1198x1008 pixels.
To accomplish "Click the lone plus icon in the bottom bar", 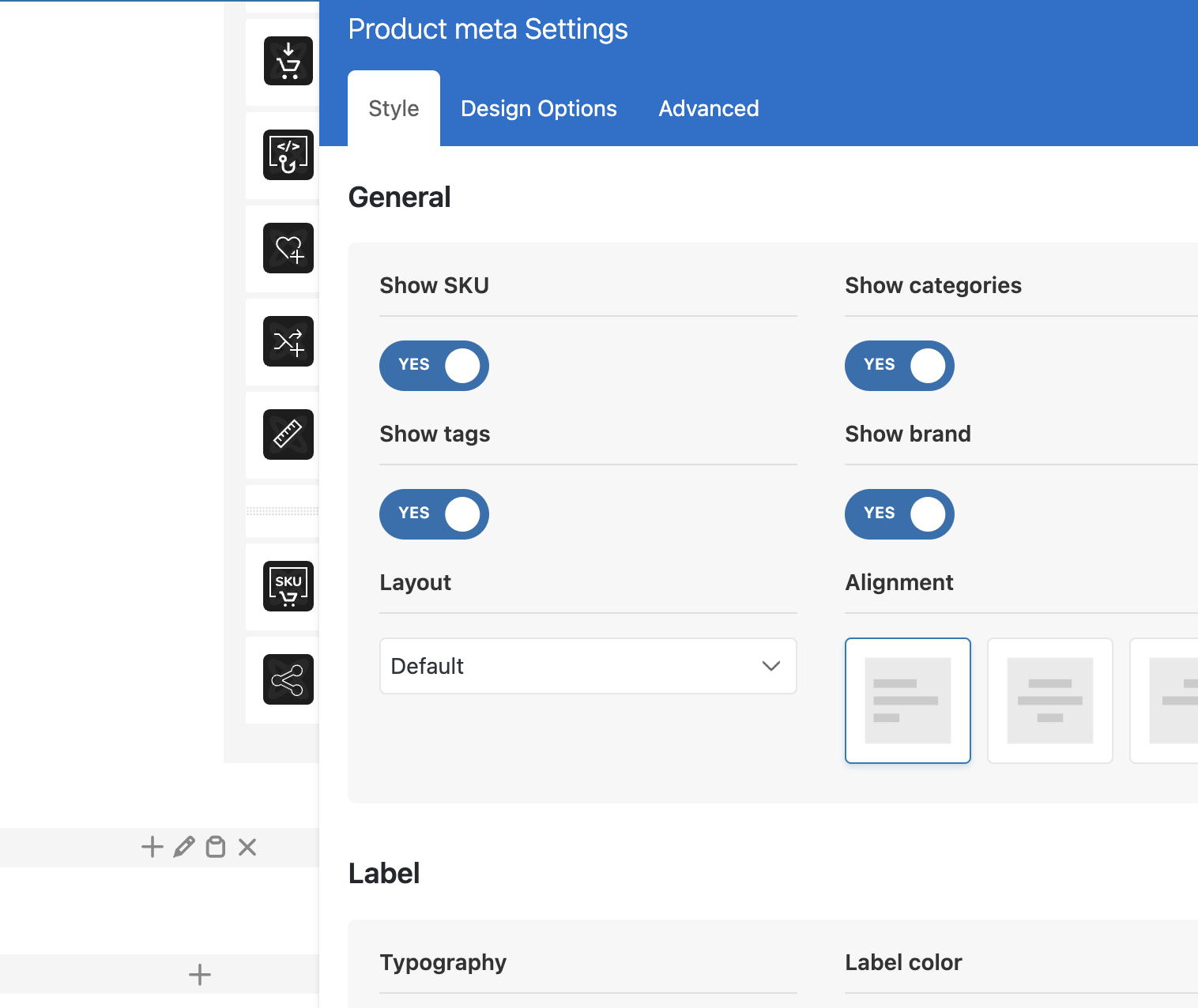I will click(x=200, y=975).
